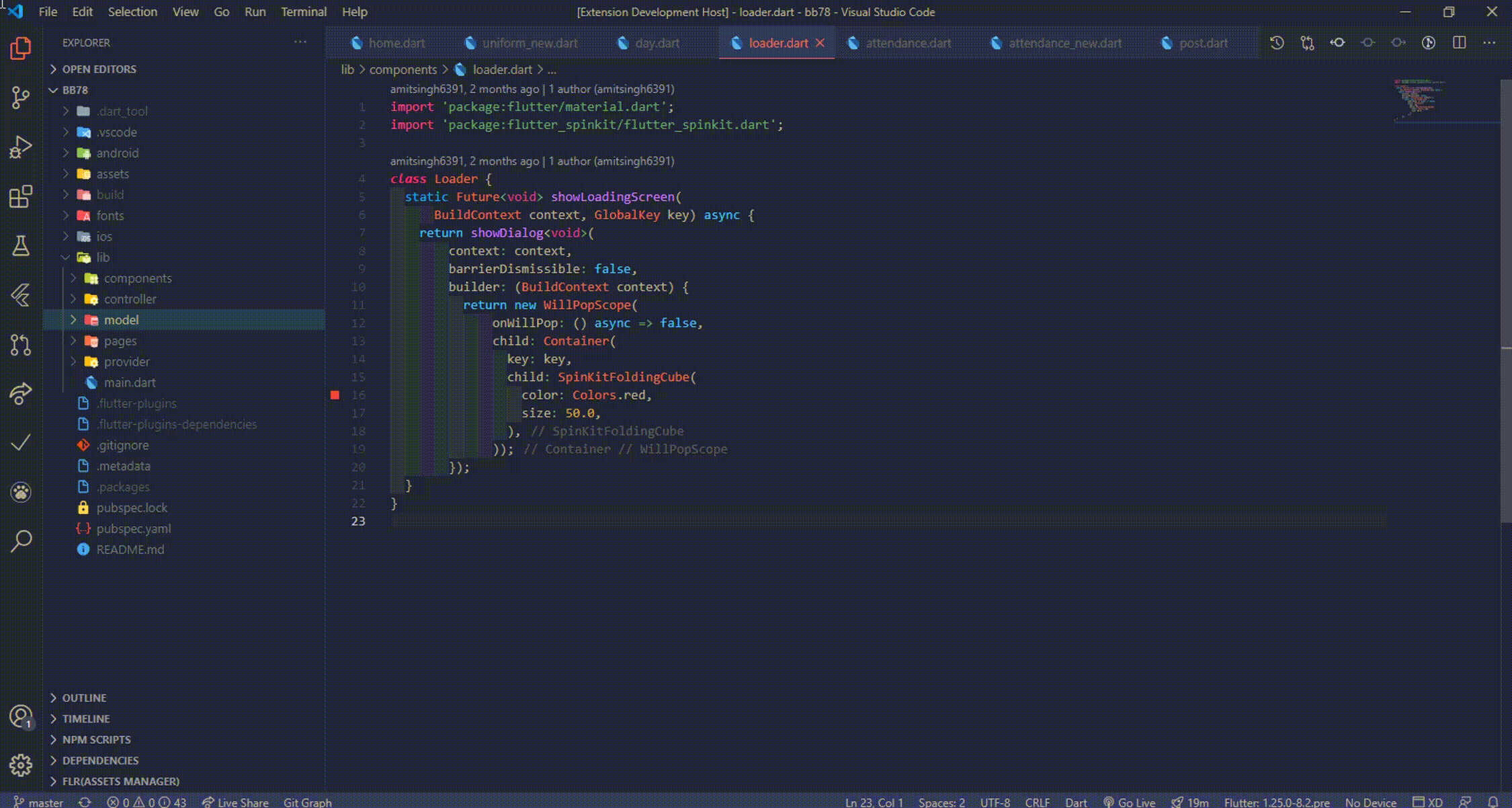Viewport: 1512px width, 808px height.
Task: Open the Accounts icon
Action: click(x=21, y=717)
